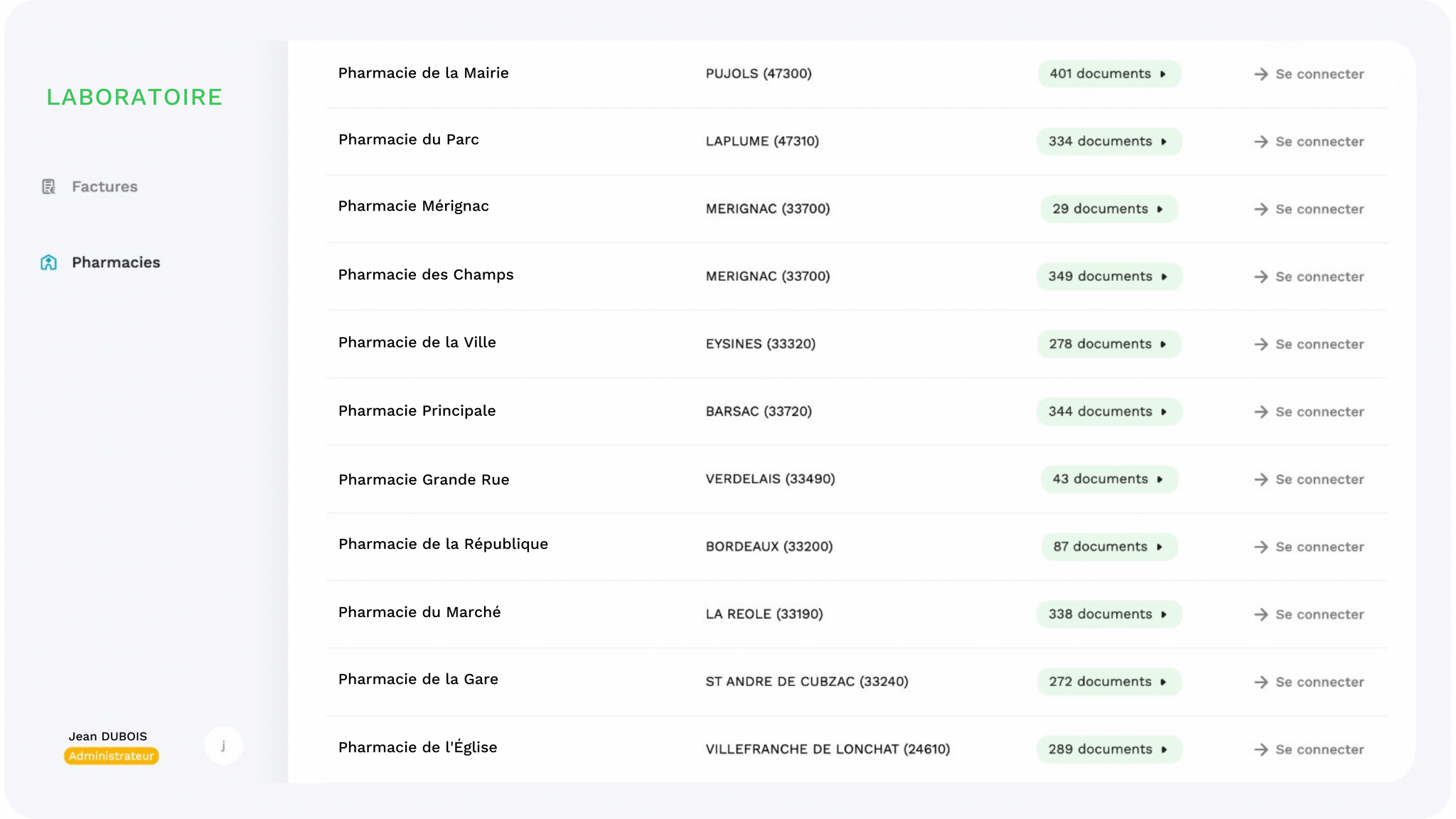Screen dimensions: 1456x819
Task: Click arrow icon for Pharmacie de la Mairie
Action: click(x=1260, y=74)
